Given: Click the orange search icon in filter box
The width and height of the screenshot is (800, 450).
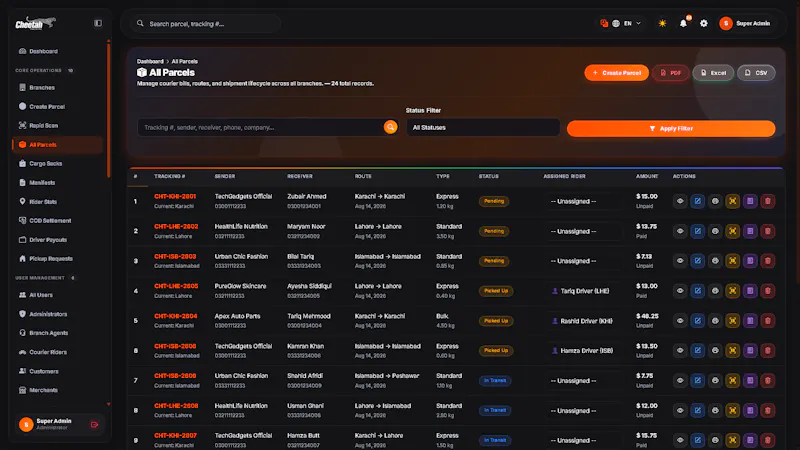Looking at the screenshot, I should pos(390,127).
